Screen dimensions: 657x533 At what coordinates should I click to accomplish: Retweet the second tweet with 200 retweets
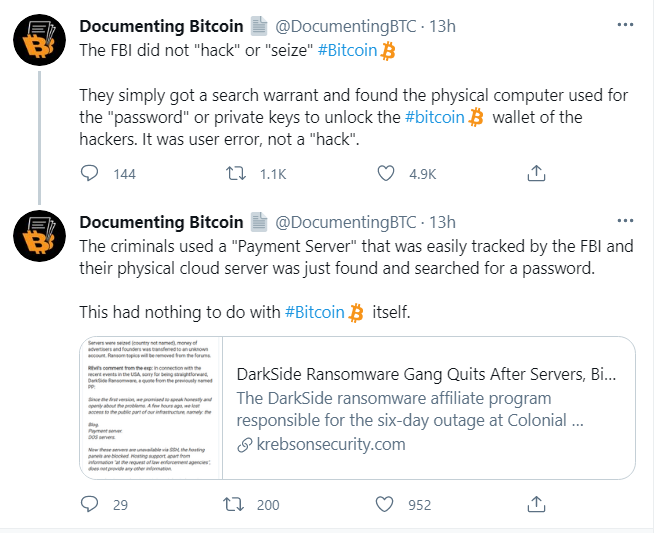[238, 505]
